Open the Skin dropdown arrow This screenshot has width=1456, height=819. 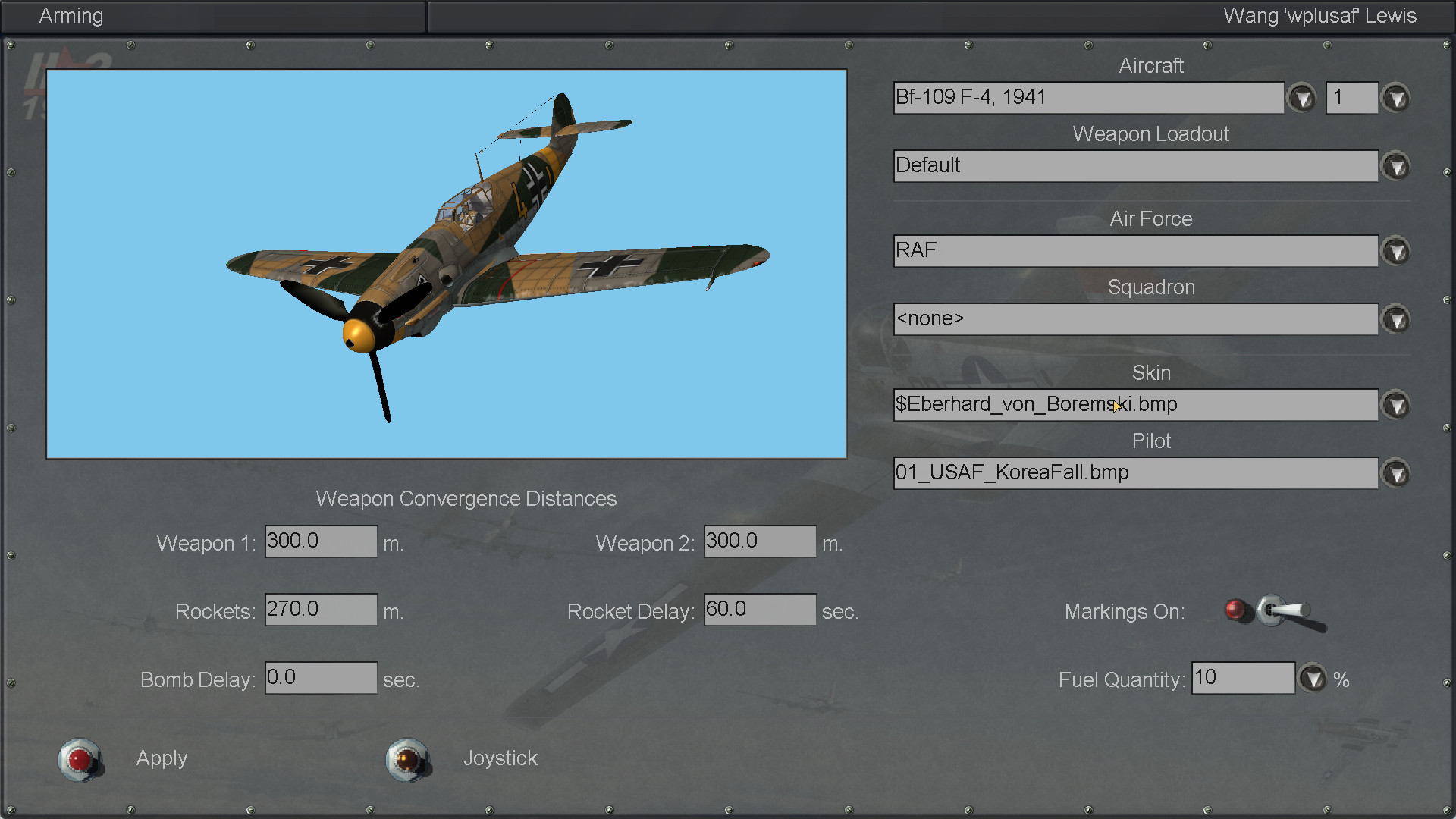(x=1396, y=405)
